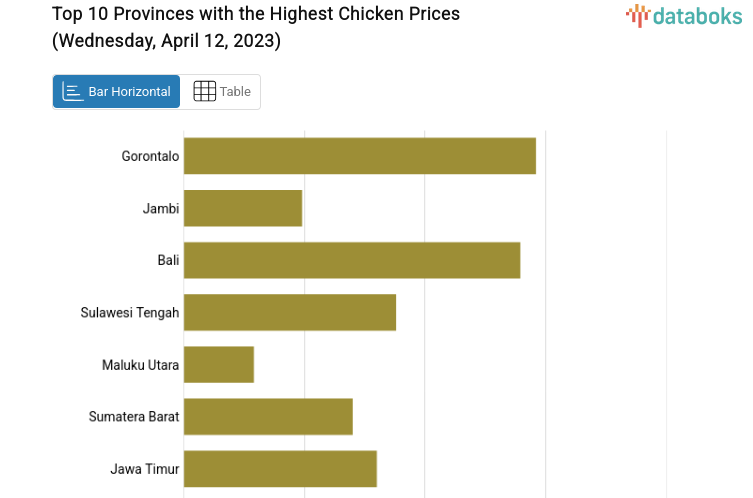This screenshot has height=498, width=753.
Task: Select the Jawa Timur bar
Action: [x=280, y=468]
